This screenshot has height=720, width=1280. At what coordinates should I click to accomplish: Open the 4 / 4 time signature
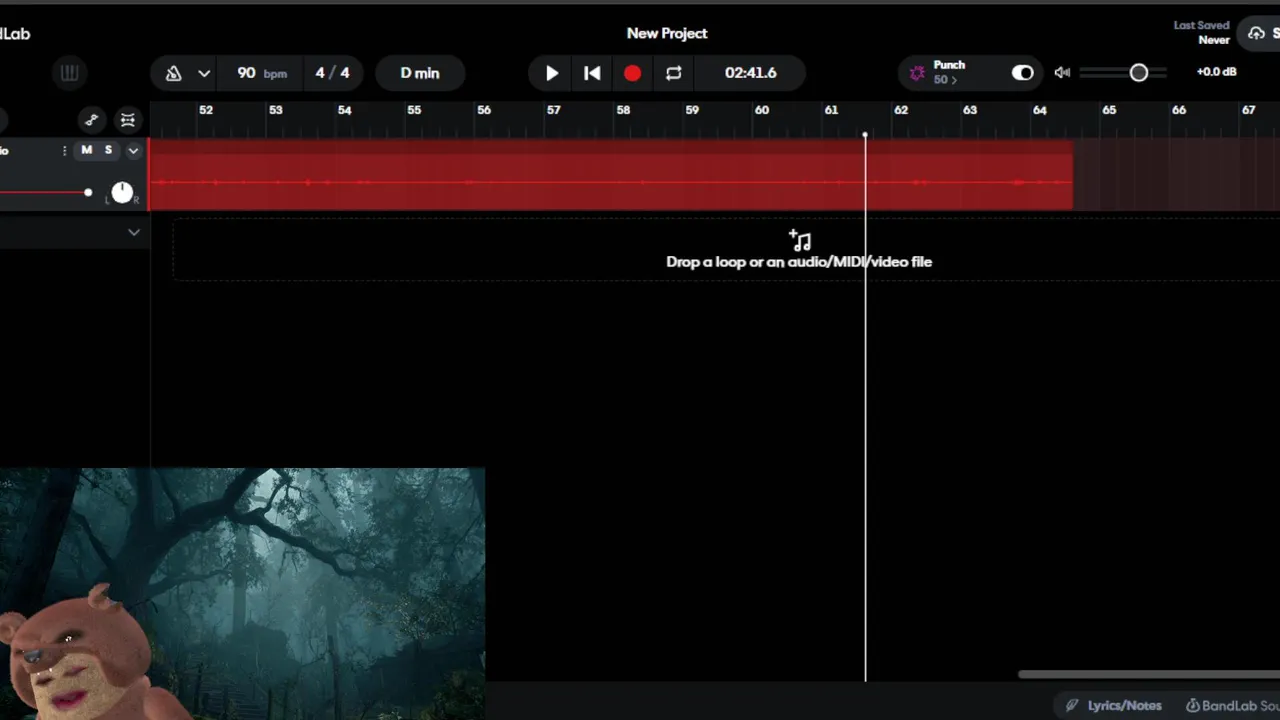pyautogui.click(x=332, y=73)
